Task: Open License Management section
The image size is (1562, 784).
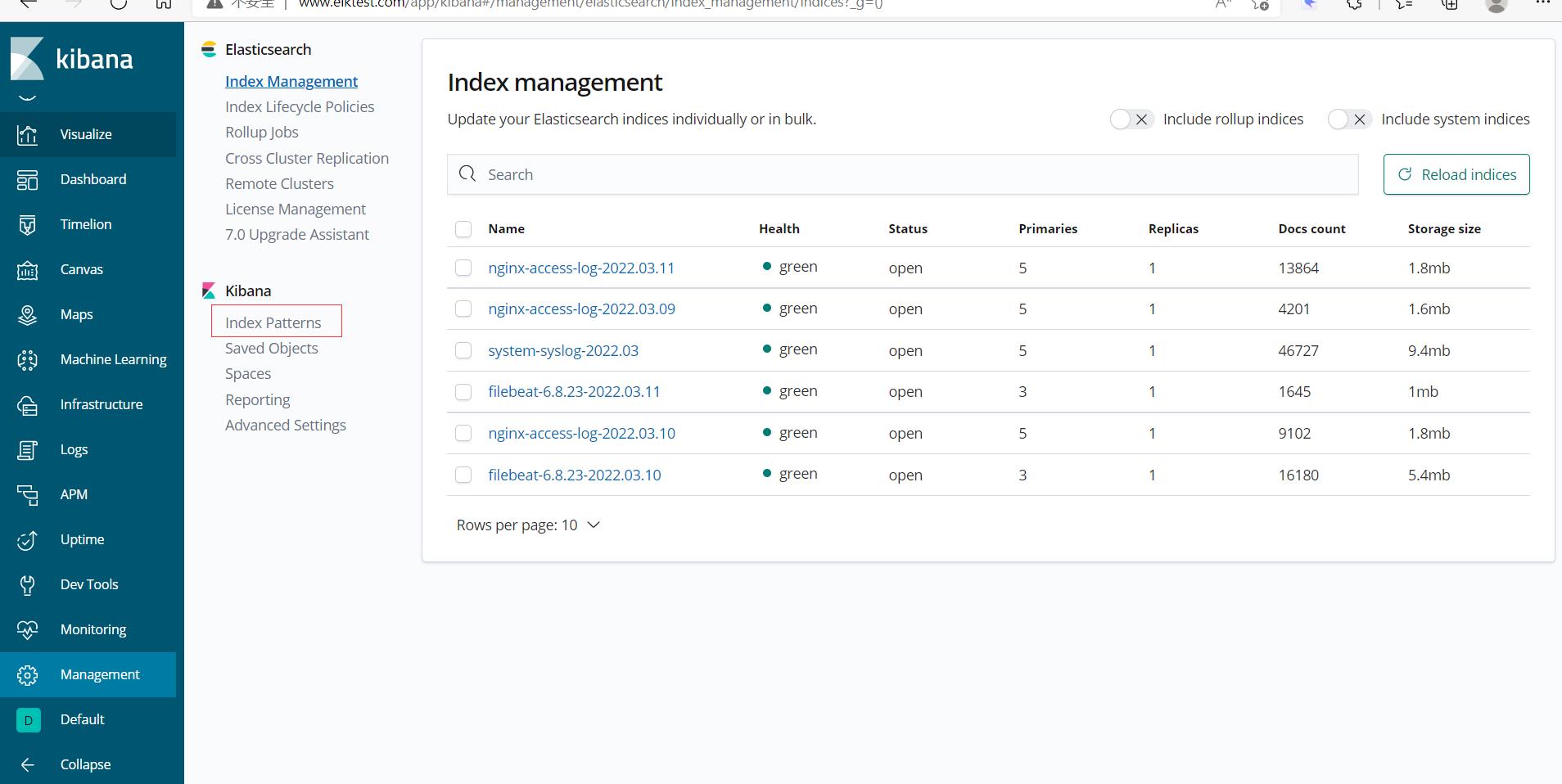Action: pyautogui.click(x=296, y=209)
